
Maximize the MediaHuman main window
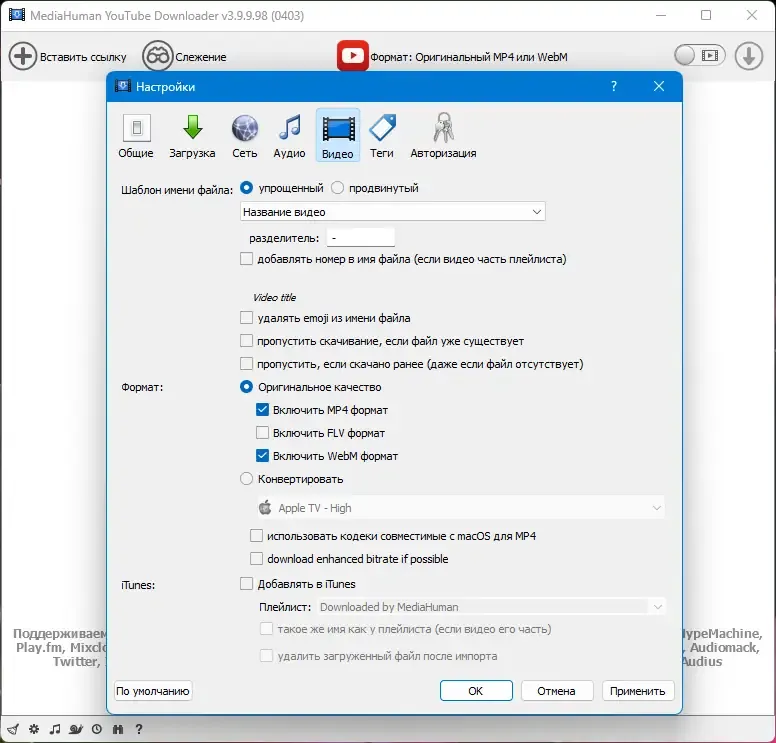pyautogui.click(x=706, y=15)
